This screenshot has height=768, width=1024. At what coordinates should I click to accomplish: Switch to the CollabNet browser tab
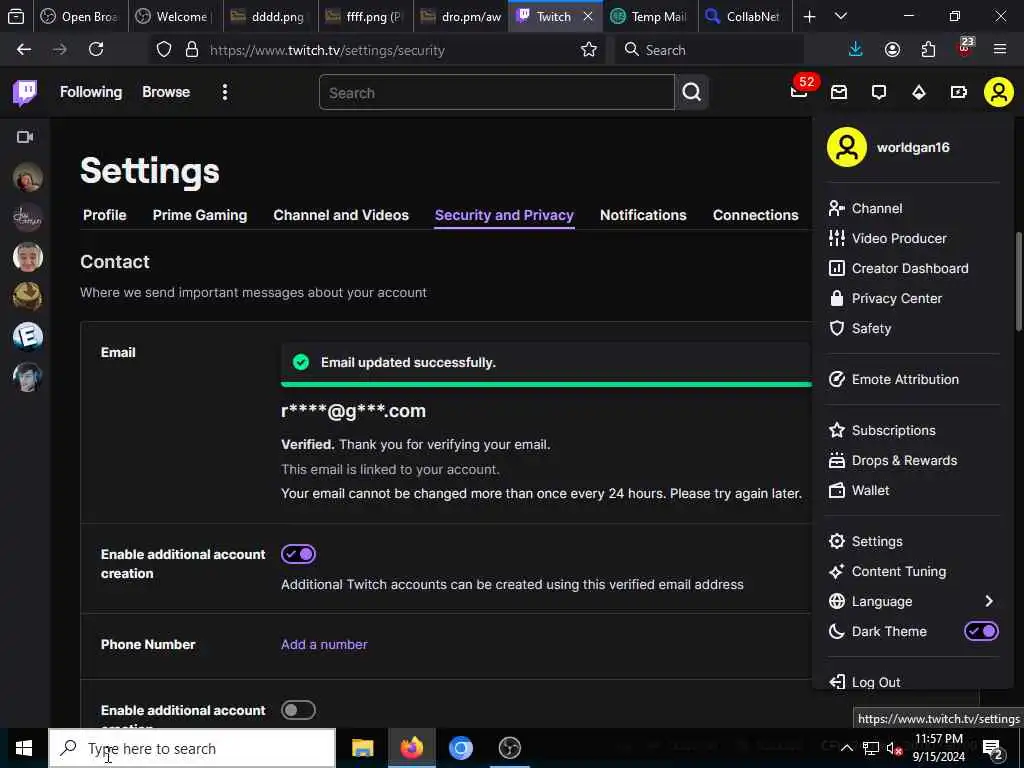pyautogui.click(x=744, y=16)
